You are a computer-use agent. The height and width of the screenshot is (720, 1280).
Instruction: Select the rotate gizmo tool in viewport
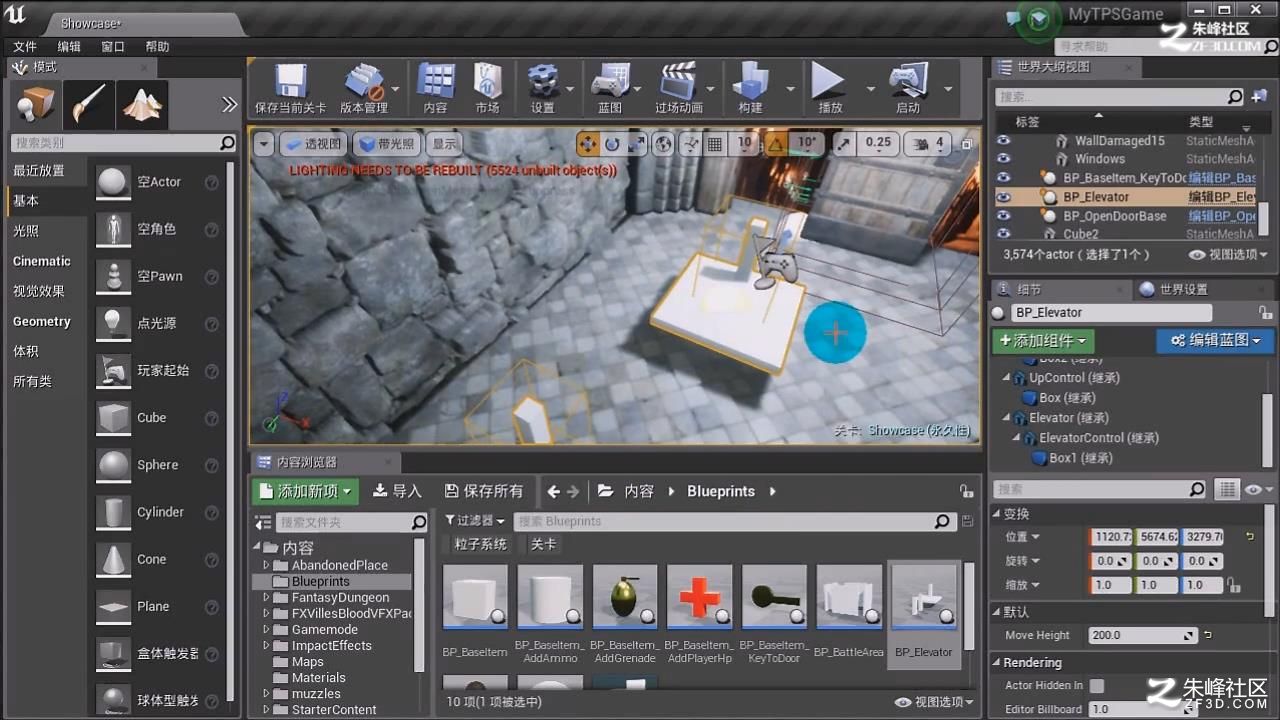click(x=612, y=144)
